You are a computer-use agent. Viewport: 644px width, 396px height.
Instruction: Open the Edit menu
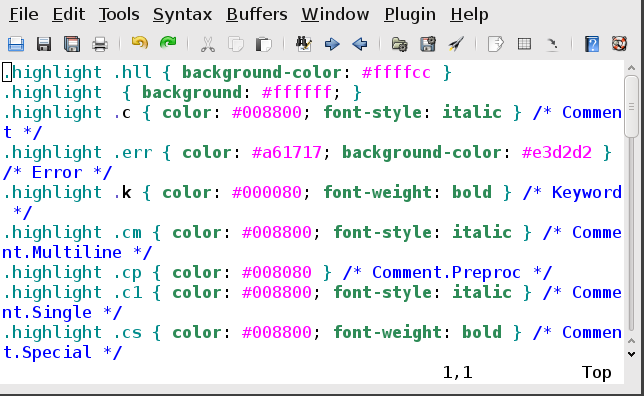click(x=69, y=15)
